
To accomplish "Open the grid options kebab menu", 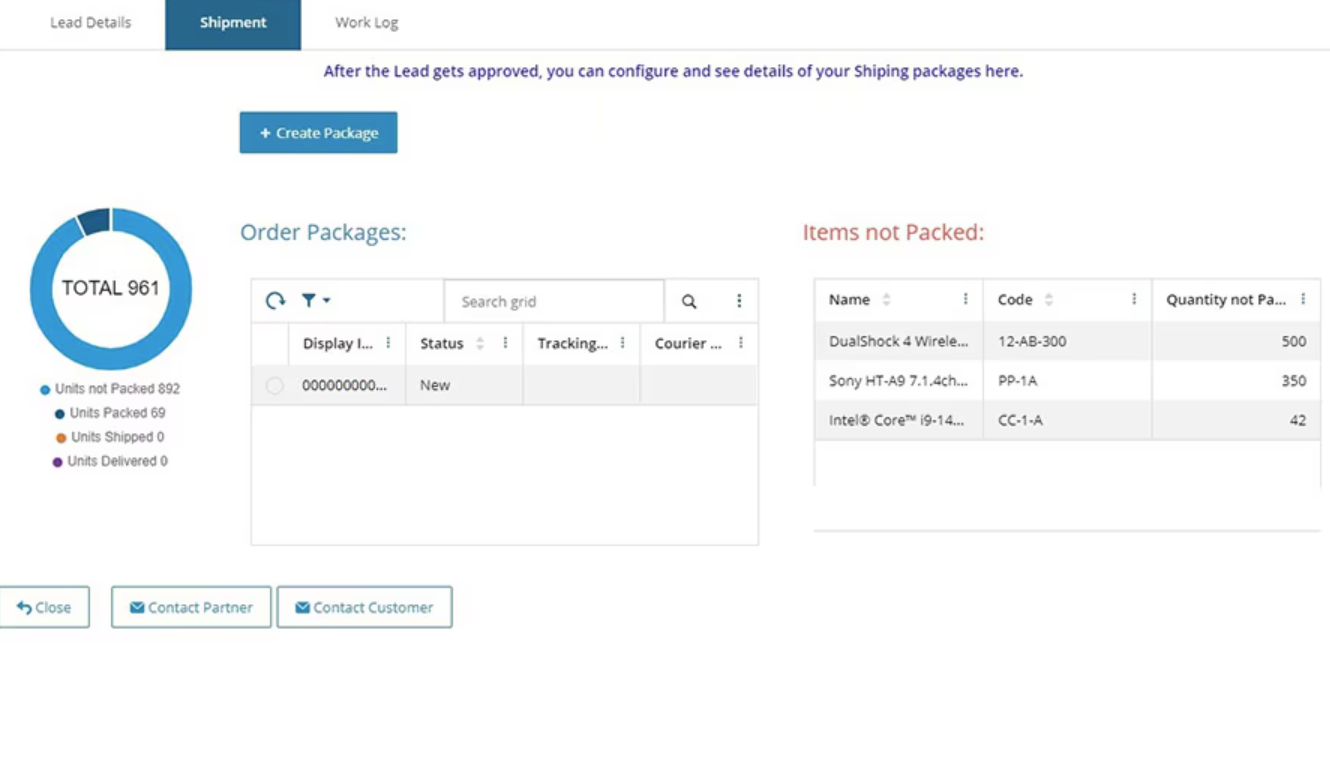I will (x=738, y=300).
